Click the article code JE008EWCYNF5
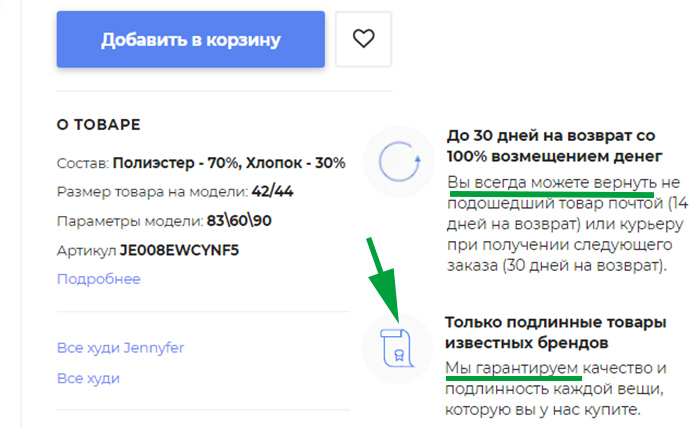Screen dimensions: 700x429 tap(179, 250)
